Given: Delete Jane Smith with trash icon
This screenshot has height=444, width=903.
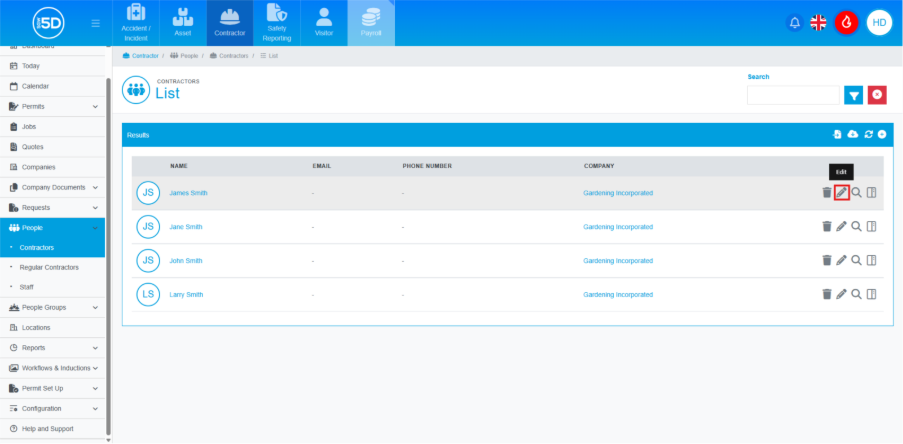Looking at the screenshot, I should pyautogui.click(x=827, y=226).
